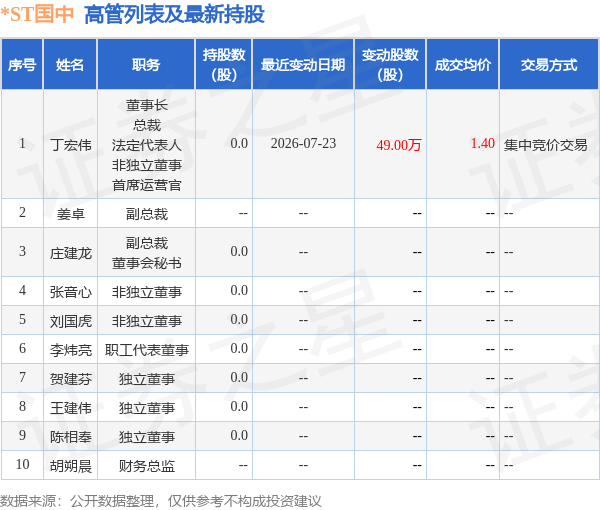The image size is (600, 510).
Task: Select the 最近变动日期 column header
Action: tap(303, 65)
